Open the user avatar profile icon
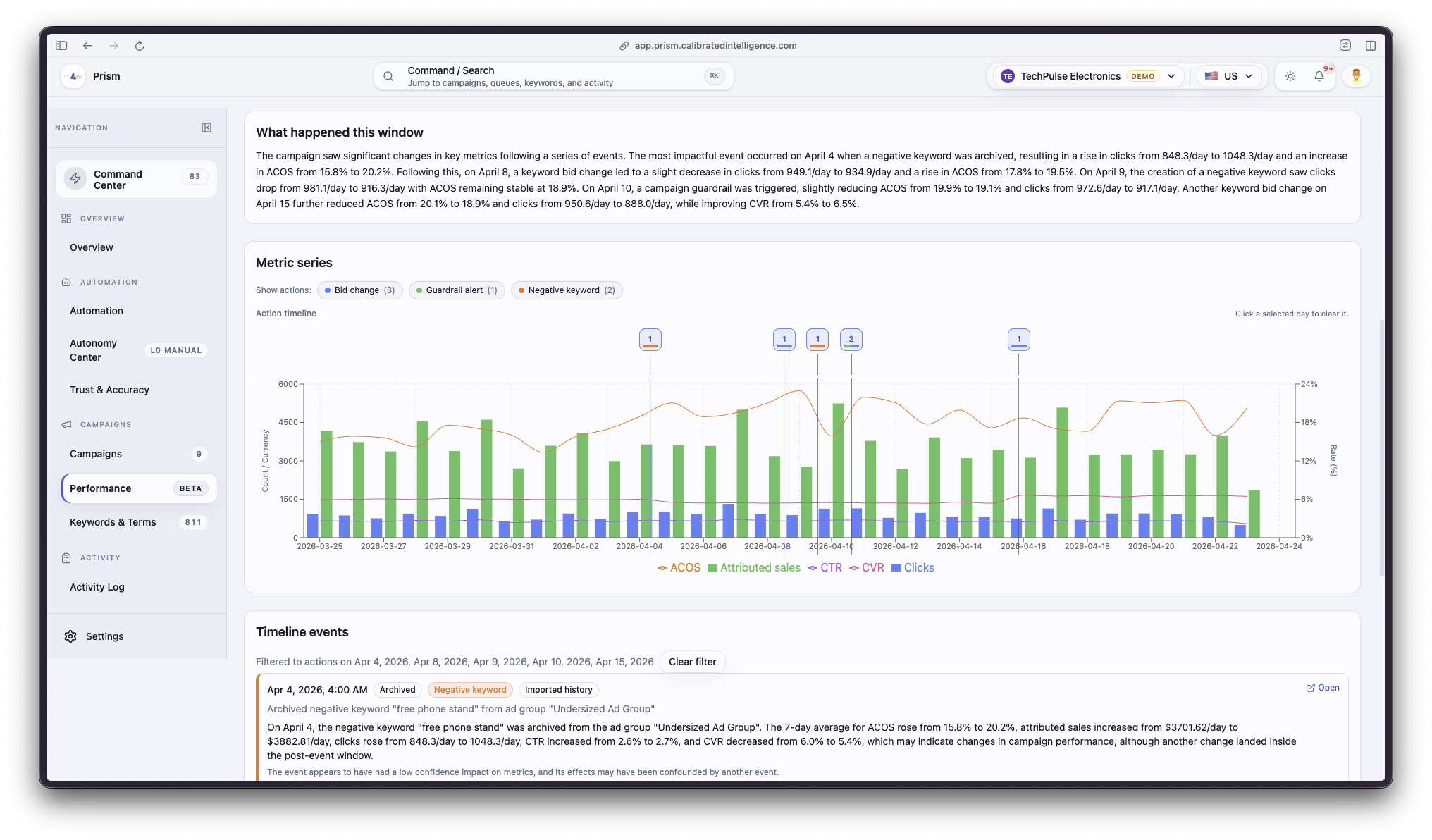 click(x=1356, y=76)
